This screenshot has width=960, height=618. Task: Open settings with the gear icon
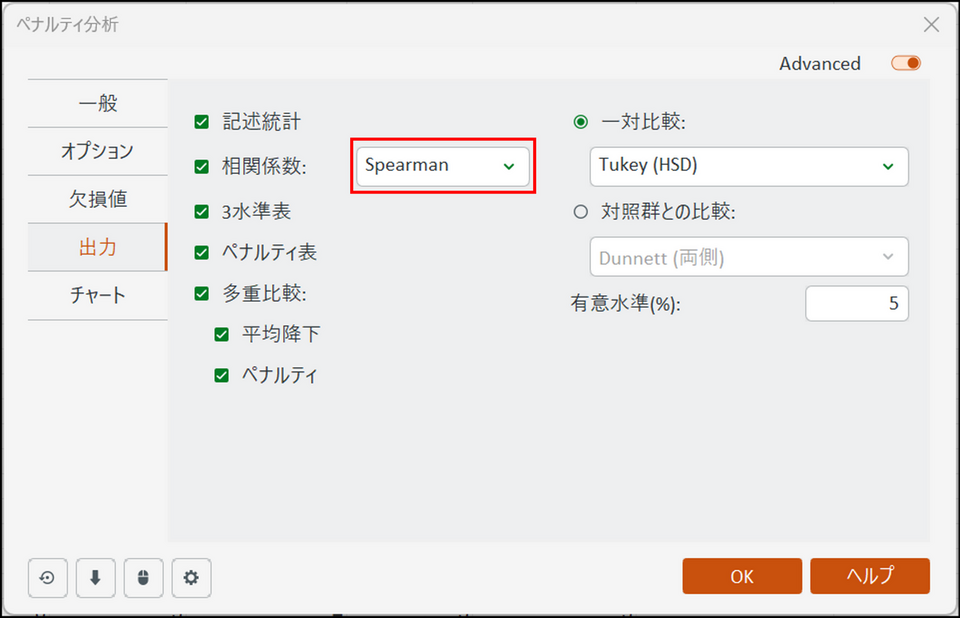(x=192, y=577)
